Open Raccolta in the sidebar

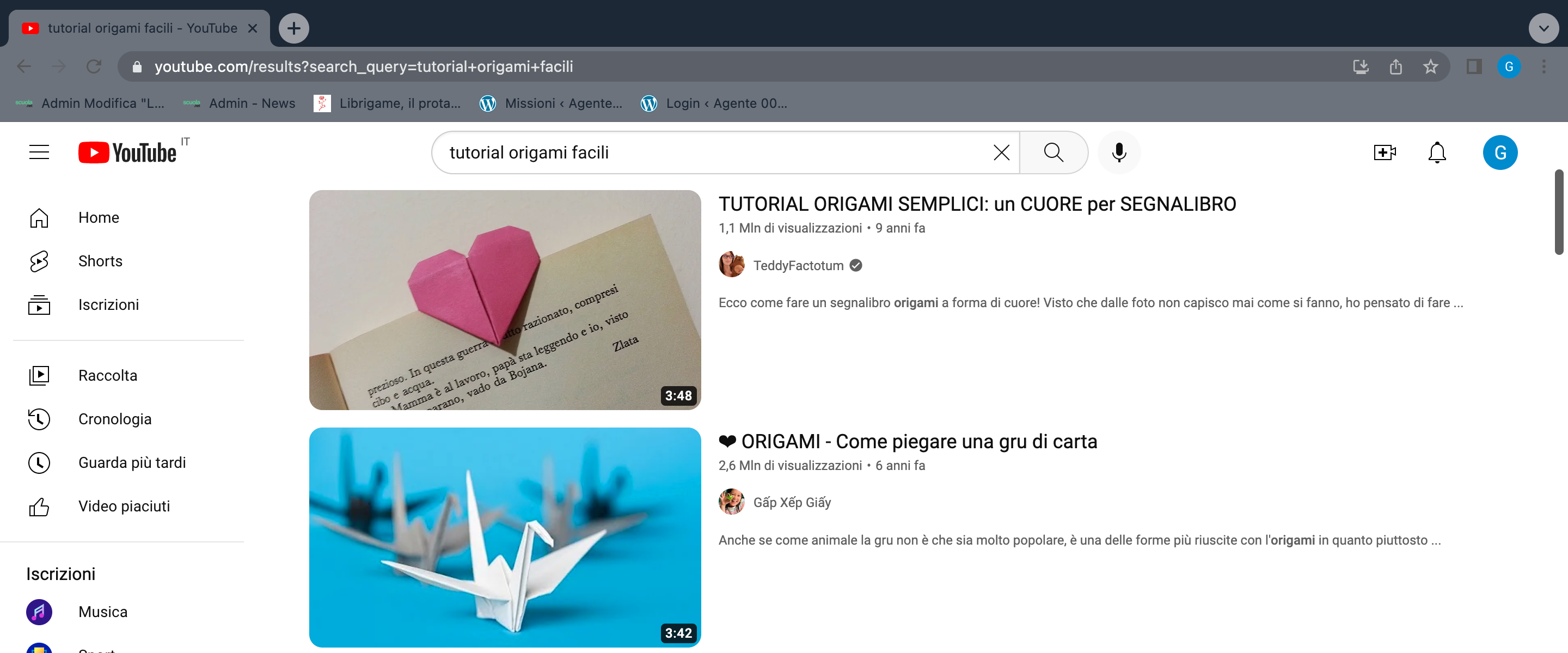click(x=128, y=375)
